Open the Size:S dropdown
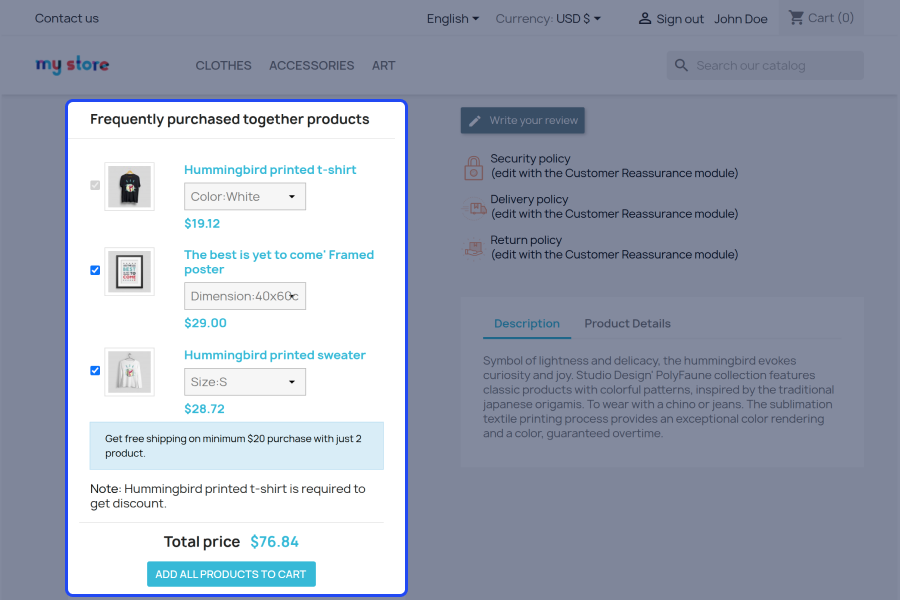The width and height of the screenshot is (900, 600). pos(245,382)
